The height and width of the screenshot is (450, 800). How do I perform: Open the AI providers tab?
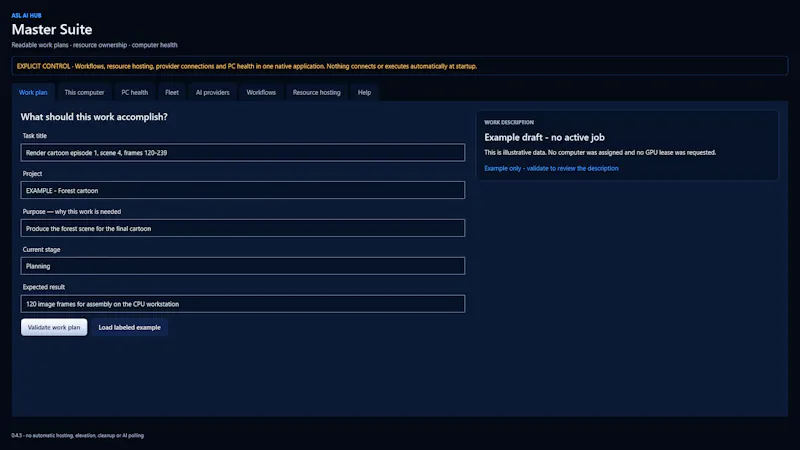pyautogui.click(x=213, y=92)
